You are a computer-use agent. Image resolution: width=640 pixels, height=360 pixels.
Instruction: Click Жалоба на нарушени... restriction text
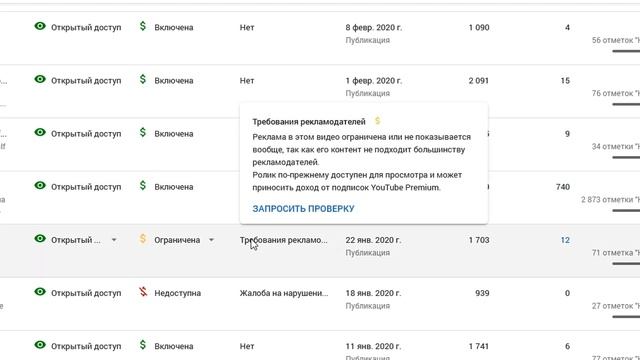(x=284, y=293)
